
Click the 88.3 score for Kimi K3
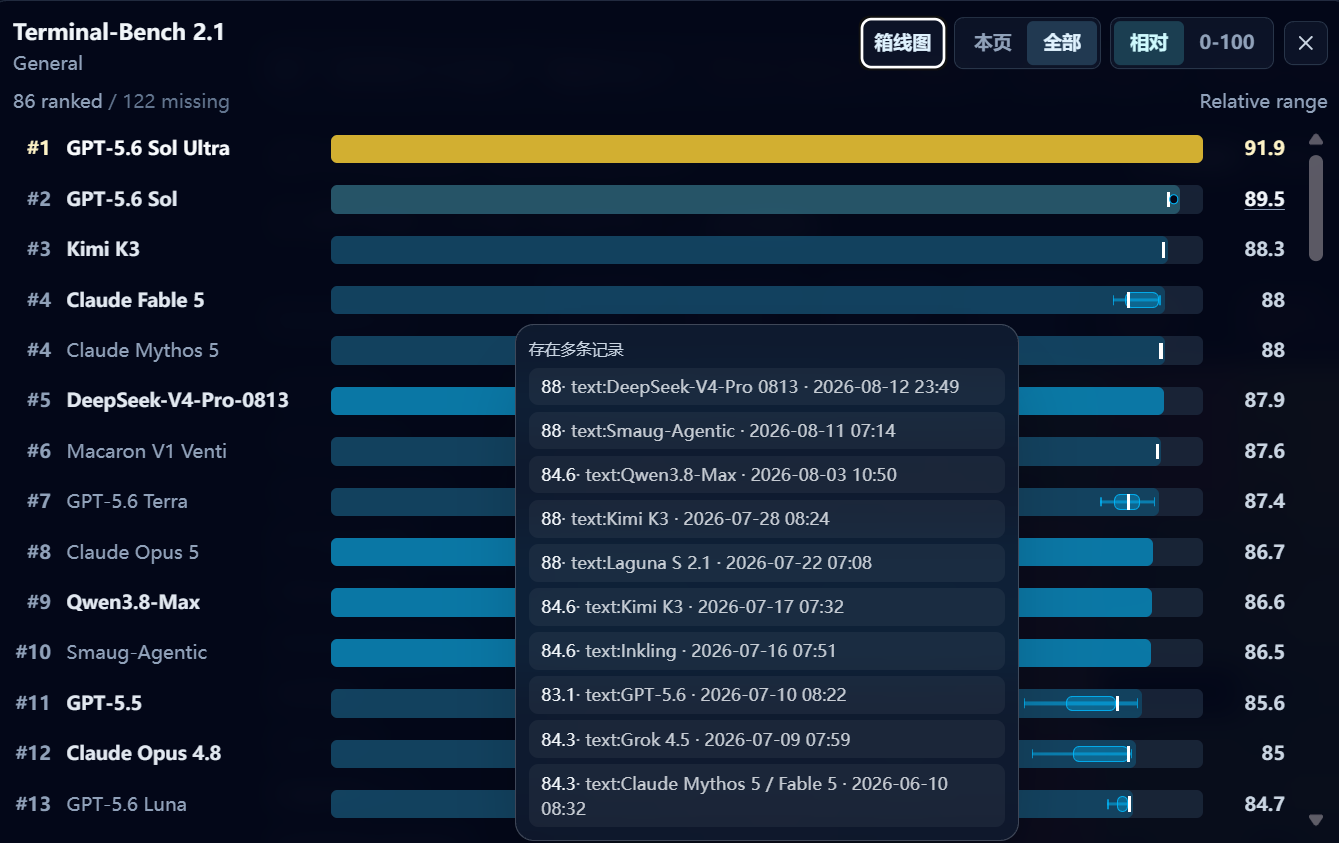tap(1265, 249)
